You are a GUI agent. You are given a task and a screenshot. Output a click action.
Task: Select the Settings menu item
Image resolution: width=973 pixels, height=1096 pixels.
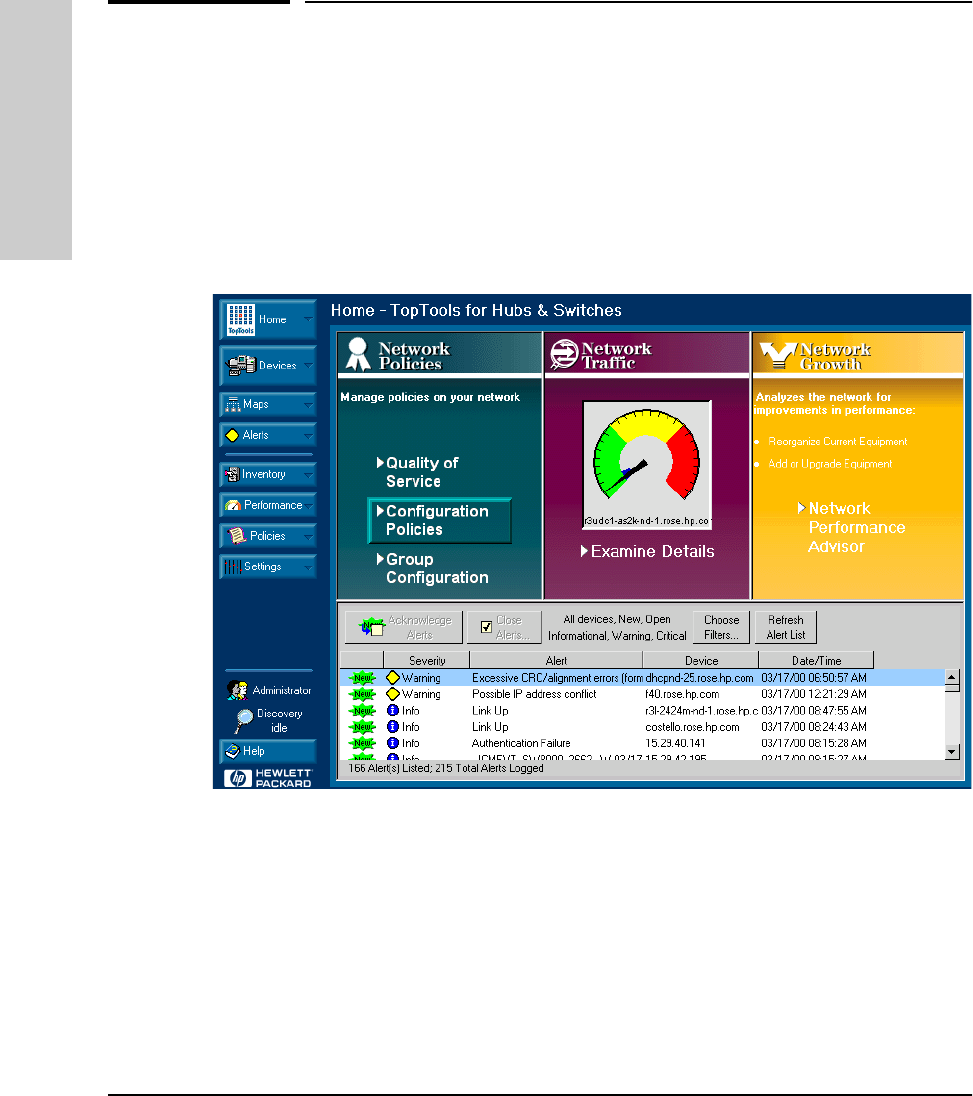[x=262, y=567]
